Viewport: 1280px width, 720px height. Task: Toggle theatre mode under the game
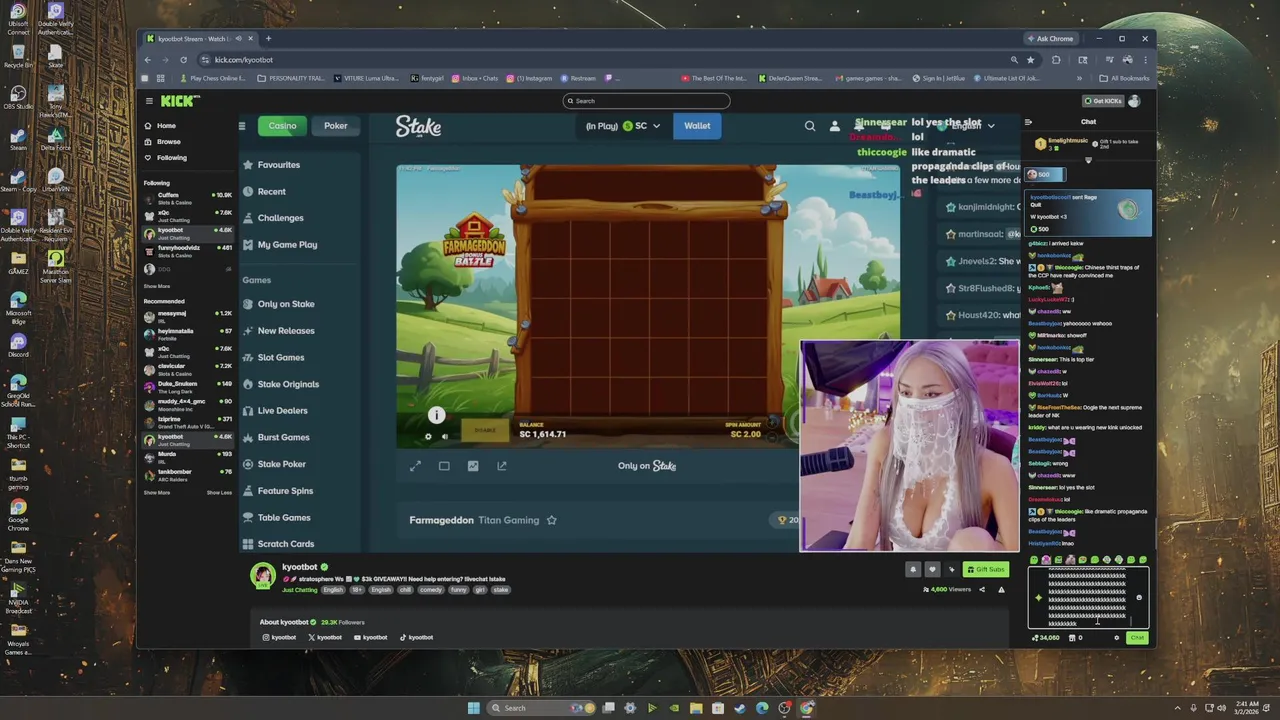click(x=444, y=466)
